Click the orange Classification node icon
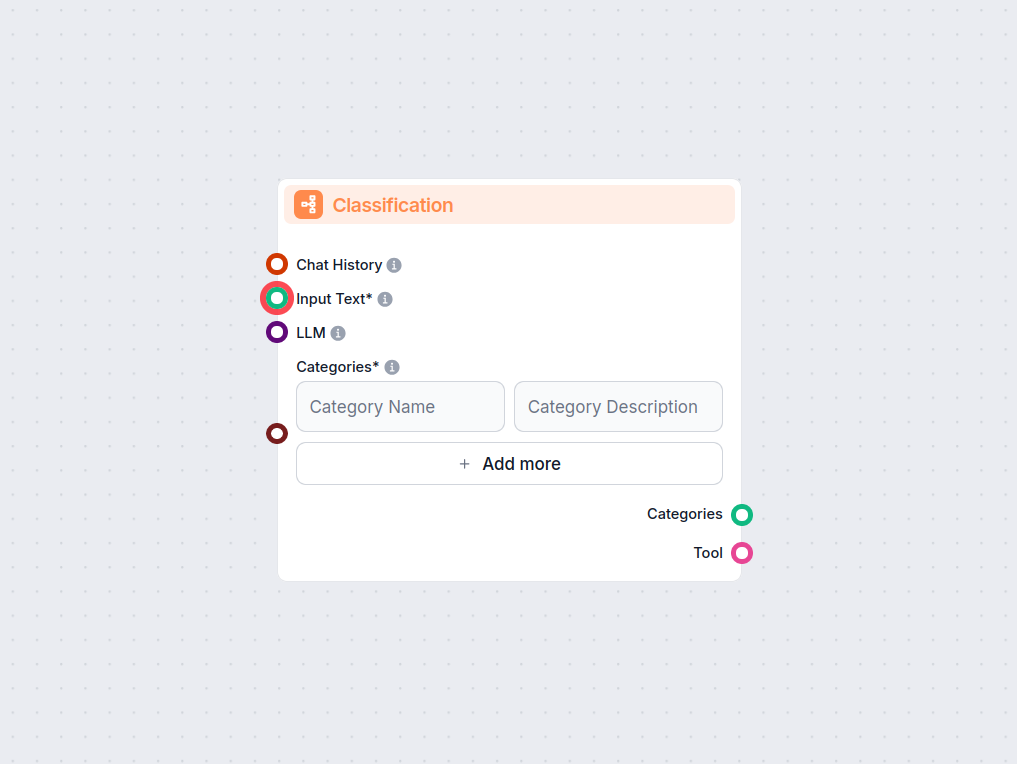 [x=308, y=205]
